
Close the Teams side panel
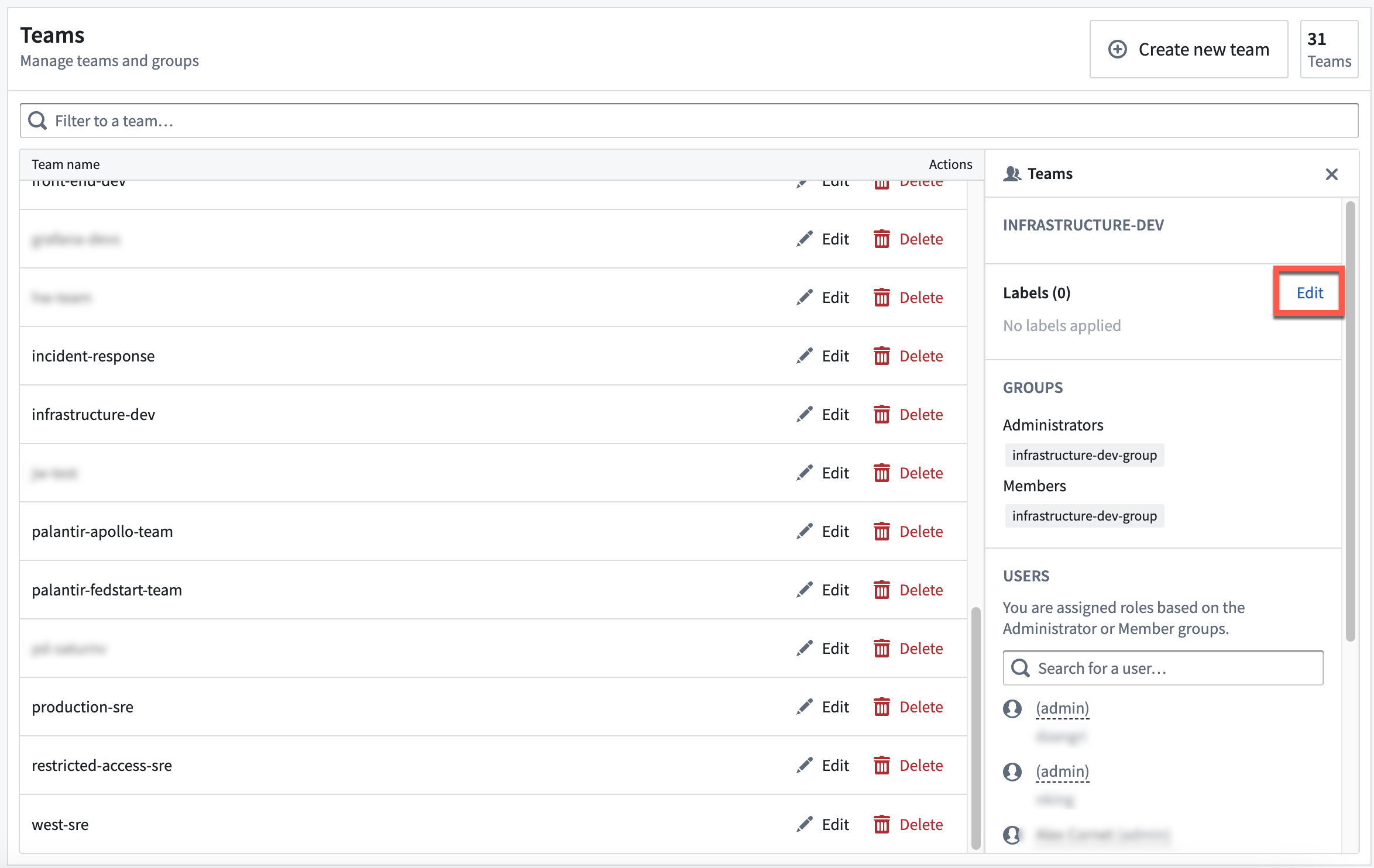(1331, 174)
